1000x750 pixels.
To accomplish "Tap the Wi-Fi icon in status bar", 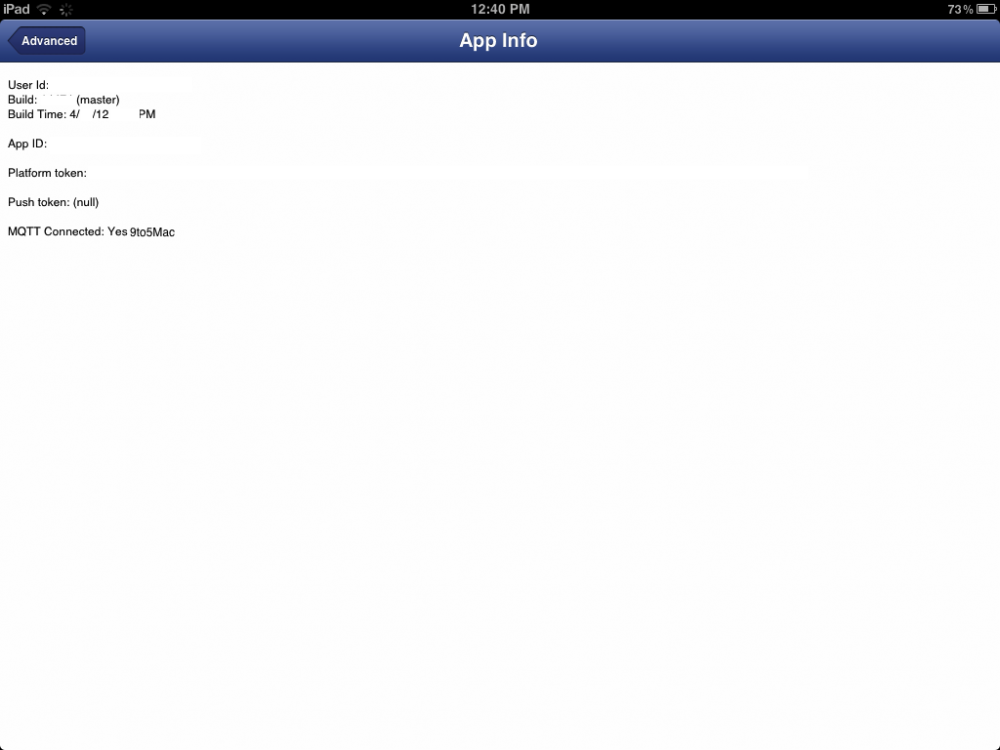I will (x=44, y=10).
